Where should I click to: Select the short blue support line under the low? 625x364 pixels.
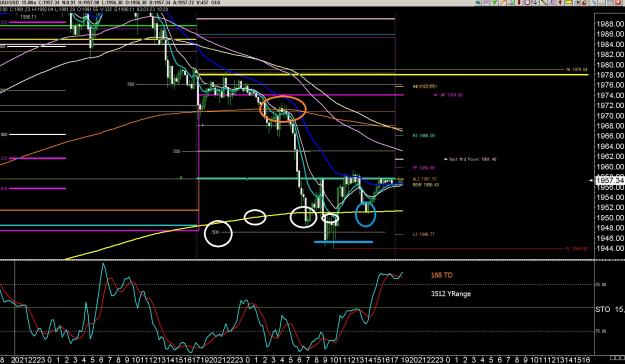click(x=344, y=242)
